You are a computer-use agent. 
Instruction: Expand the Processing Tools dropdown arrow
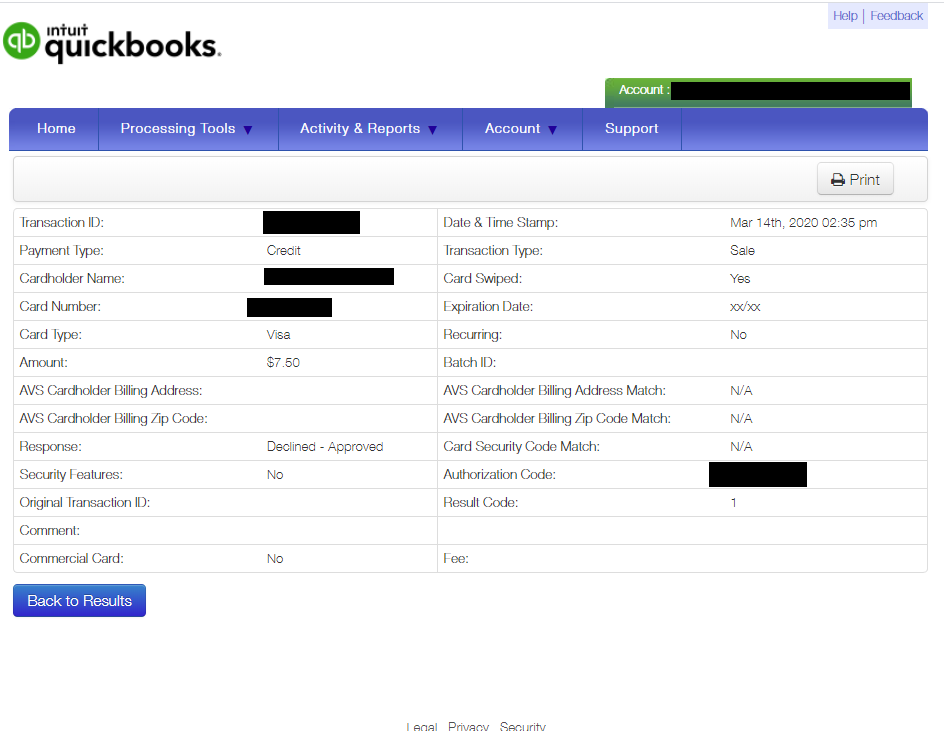click(247, 129)
